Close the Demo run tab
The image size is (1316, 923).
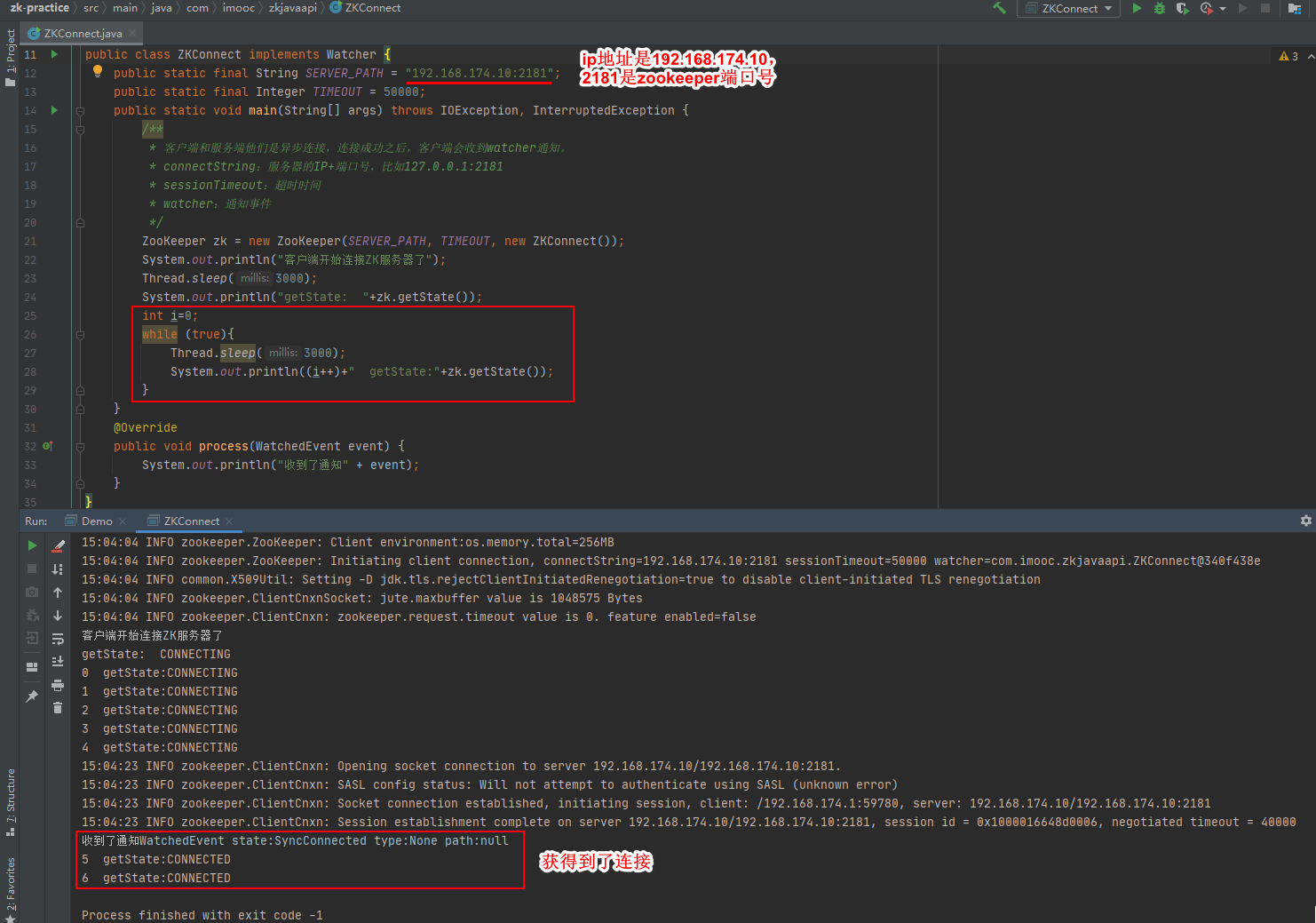123,521
